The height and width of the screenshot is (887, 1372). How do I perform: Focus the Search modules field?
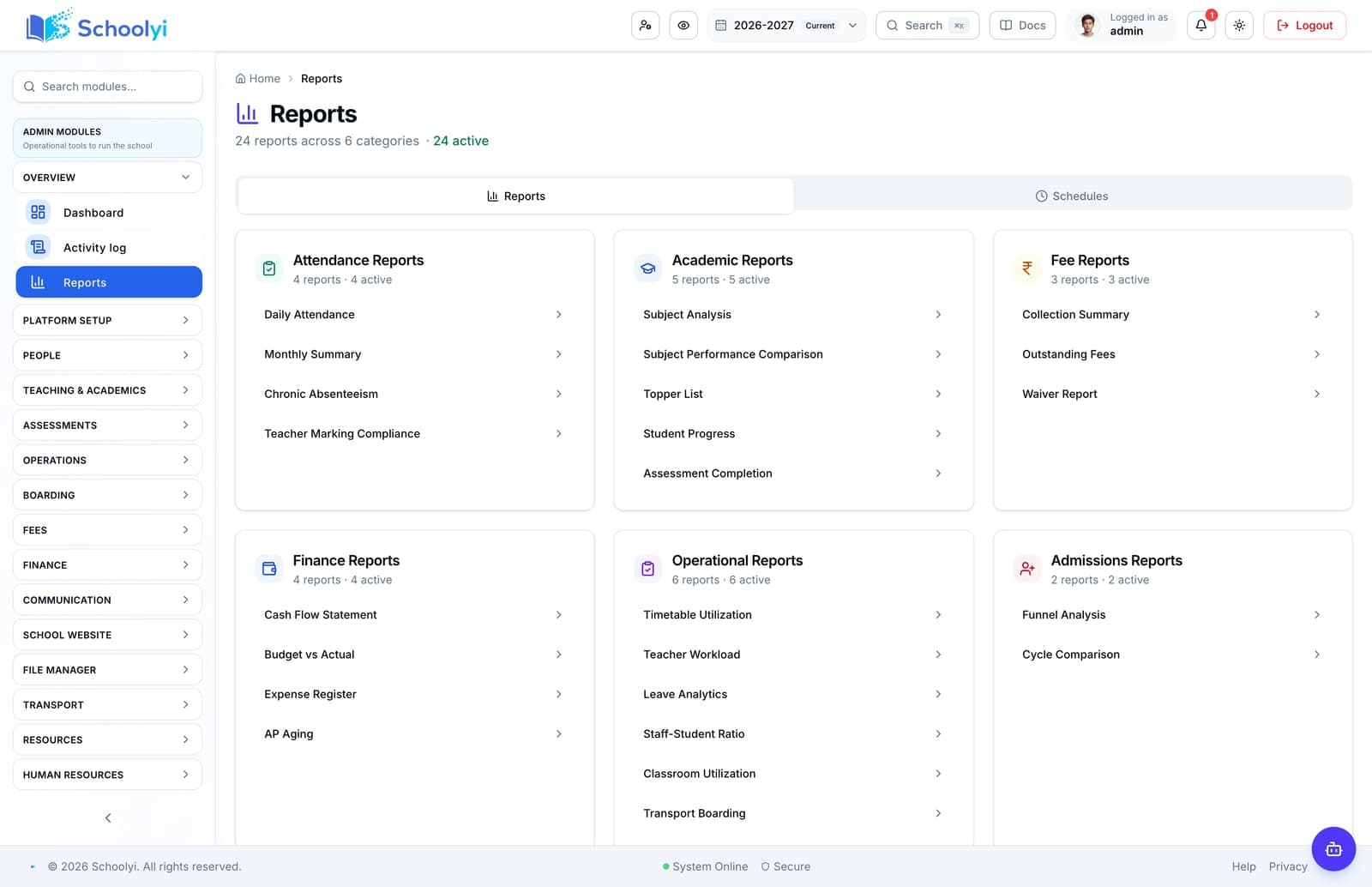(107, 87)
